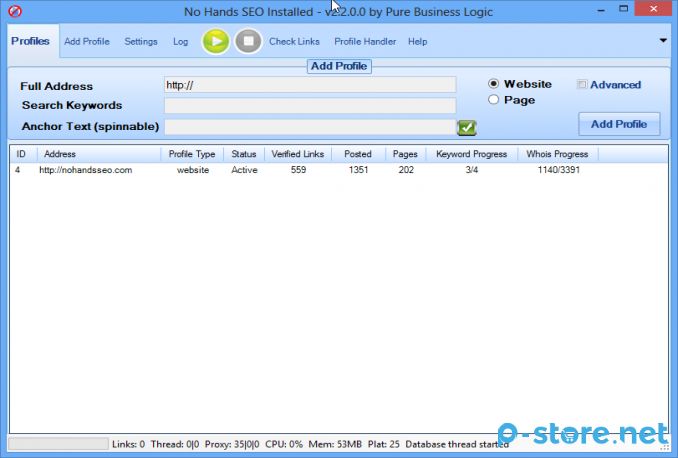Click Check Links in the toolbar

(x=294, y=42)
